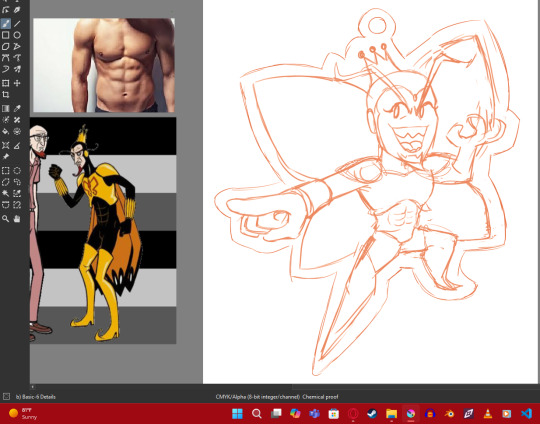Select the Freehand Selection tool
The image size is (540, 424).
pos(17,182)
